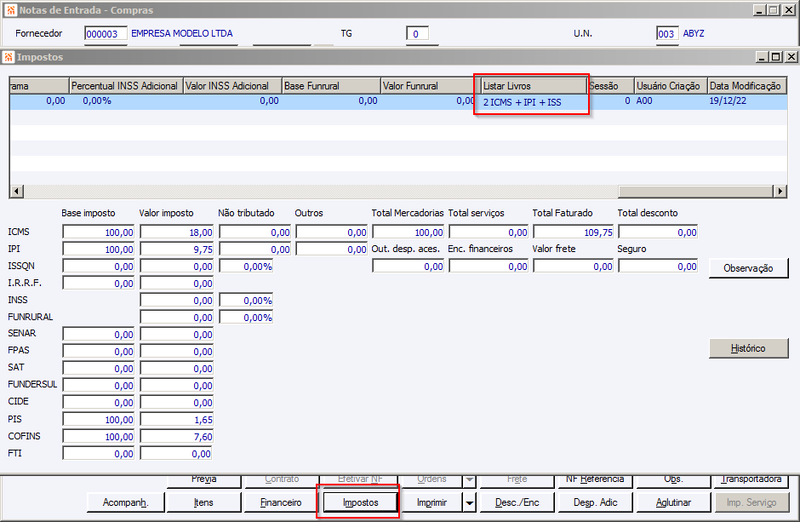This screenshot has height=522, width=800.
Task: Click the Notas de Entrada window icon
Action: tap(10, 10)
